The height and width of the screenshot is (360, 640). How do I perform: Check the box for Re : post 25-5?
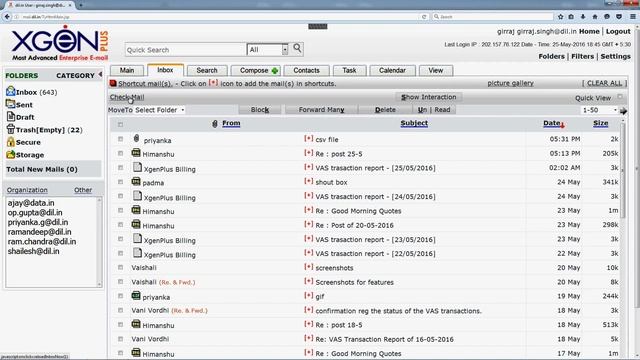pos(120,153)
